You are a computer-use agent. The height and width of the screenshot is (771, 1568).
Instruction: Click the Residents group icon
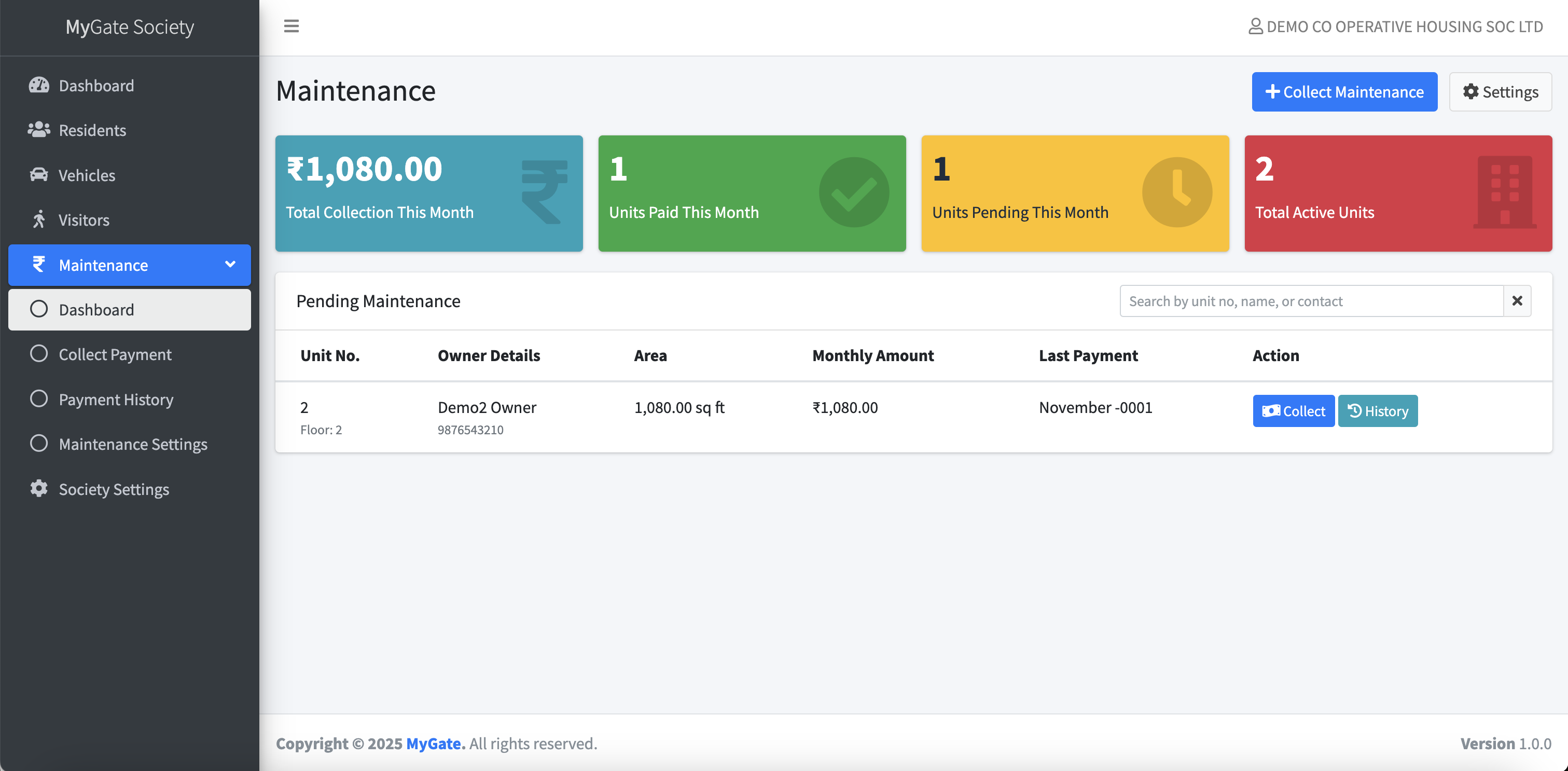click(39, 130)
